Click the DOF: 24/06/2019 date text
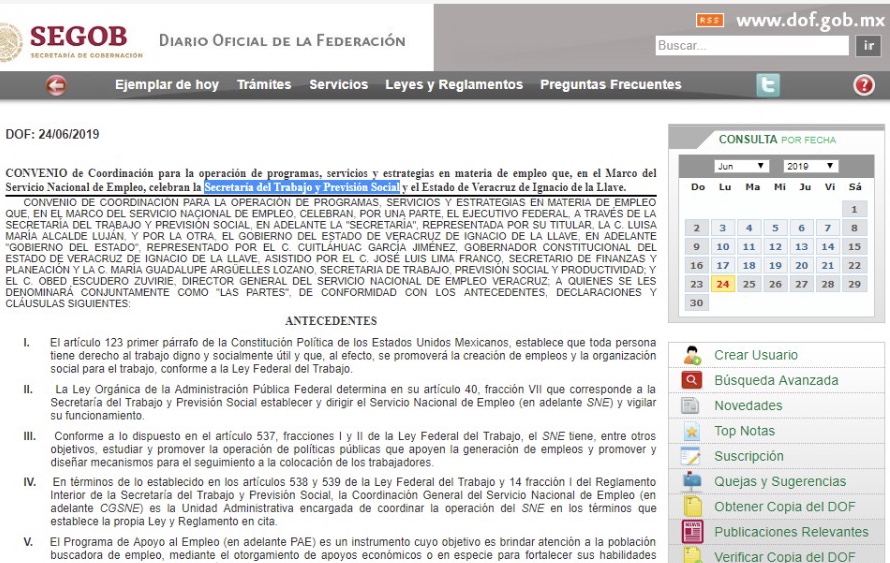 [x=52, y=135]
